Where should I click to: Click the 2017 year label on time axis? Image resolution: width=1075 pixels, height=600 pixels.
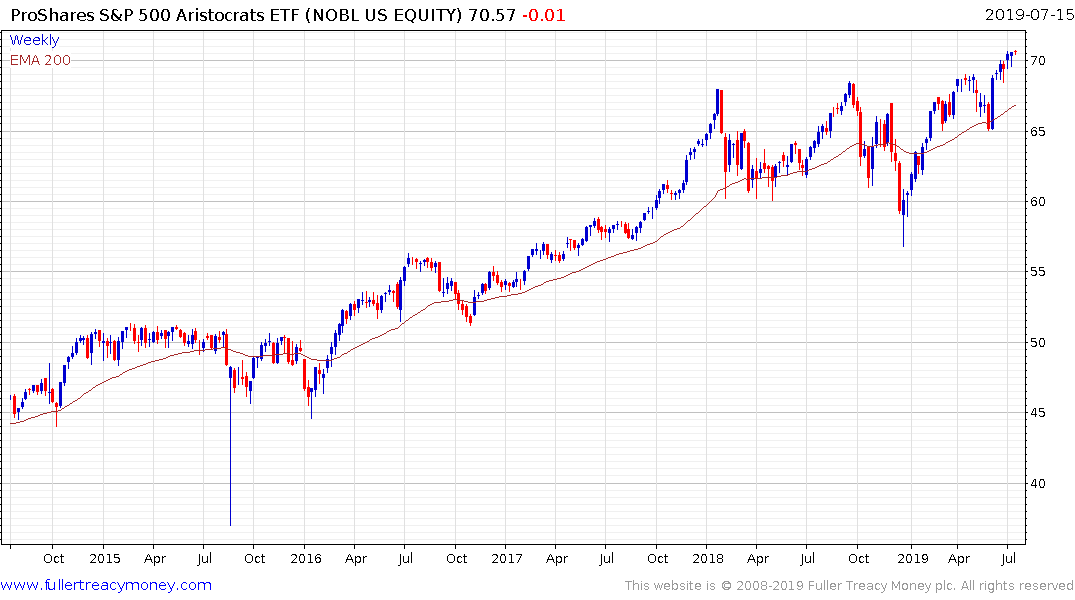tap(507, 558)
